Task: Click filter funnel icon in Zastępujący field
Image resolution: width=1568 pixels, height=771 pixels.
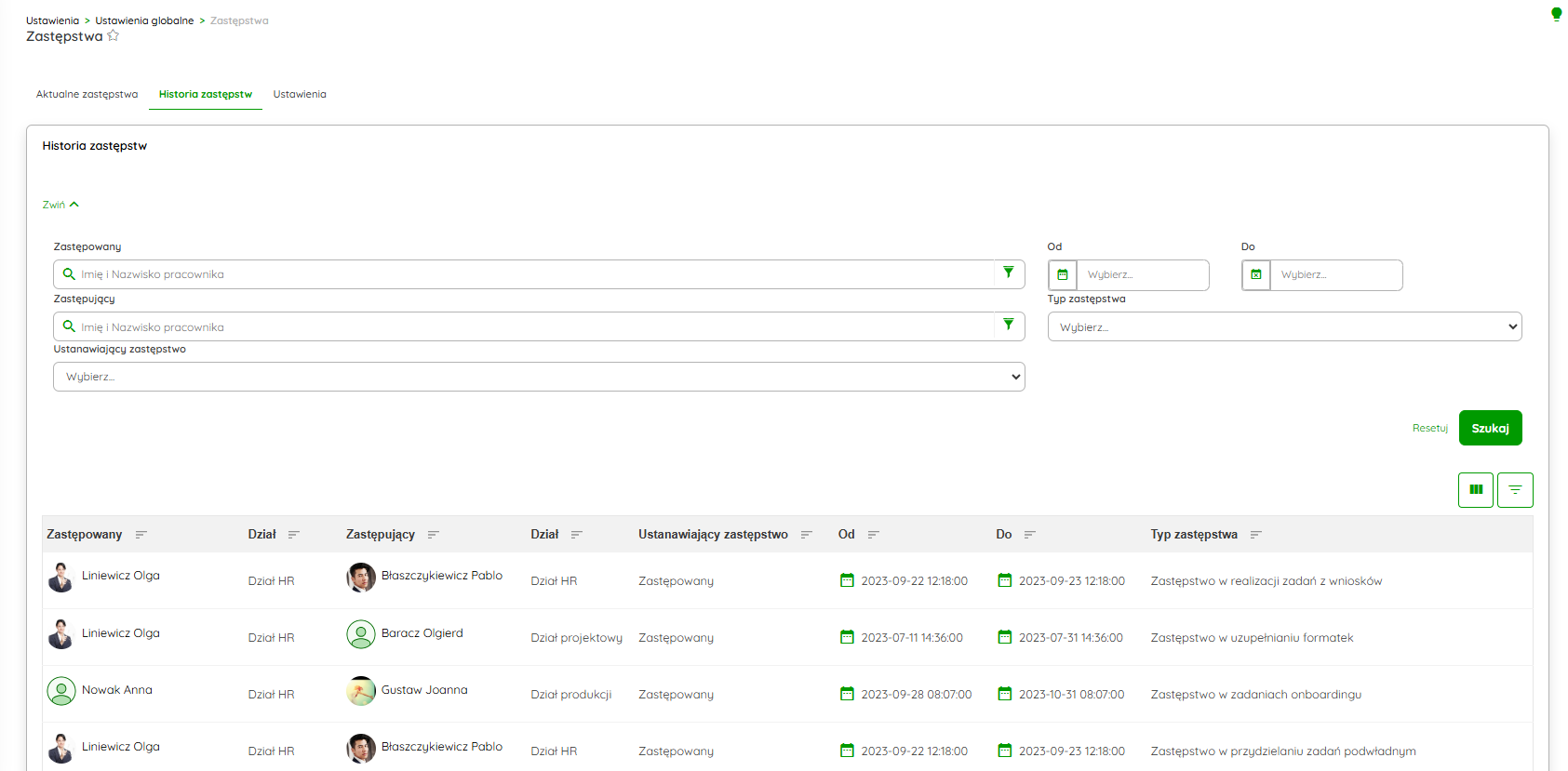Action: [1008, 326]
